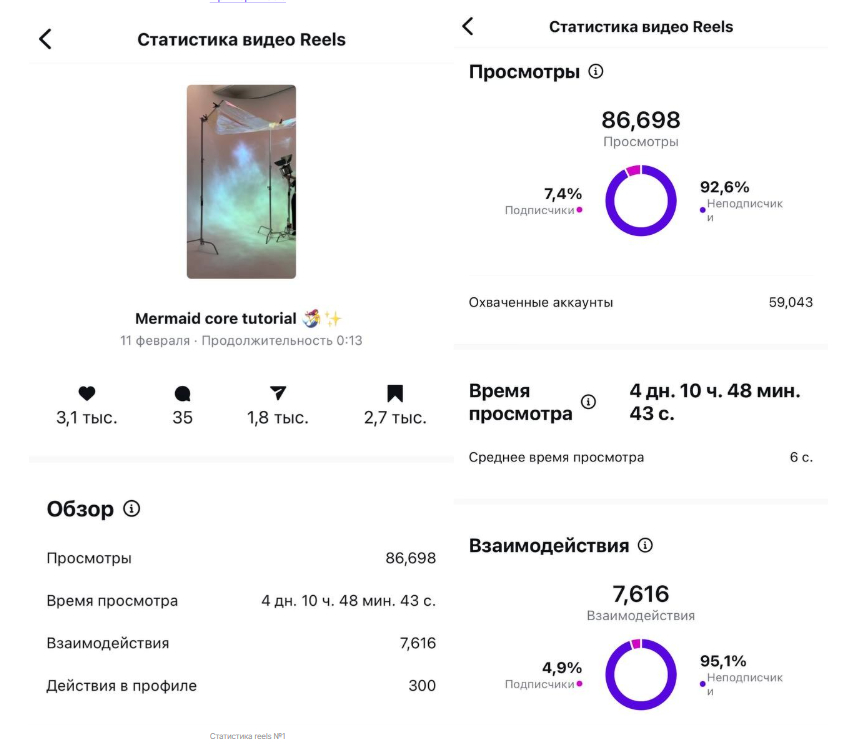Viewport: 858px width, 750px height.
Task: Open the info icon beside Время просмотра
Action: (588, 402)
